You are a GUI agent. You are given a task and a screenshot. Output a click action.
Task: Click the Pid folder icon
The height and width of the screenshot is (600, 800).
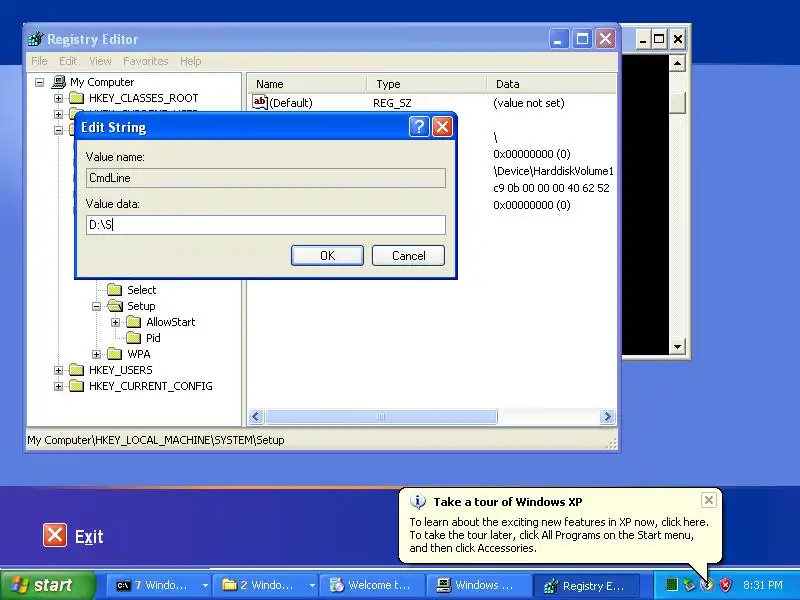pos(134,338)
